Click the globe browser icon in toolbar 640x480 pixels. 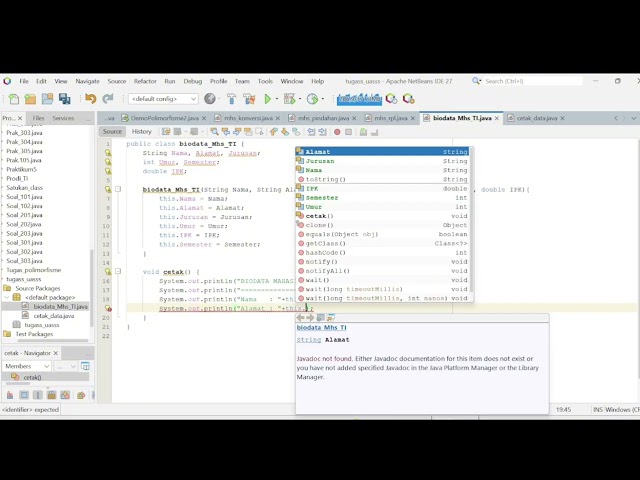(x=209, y=99)
